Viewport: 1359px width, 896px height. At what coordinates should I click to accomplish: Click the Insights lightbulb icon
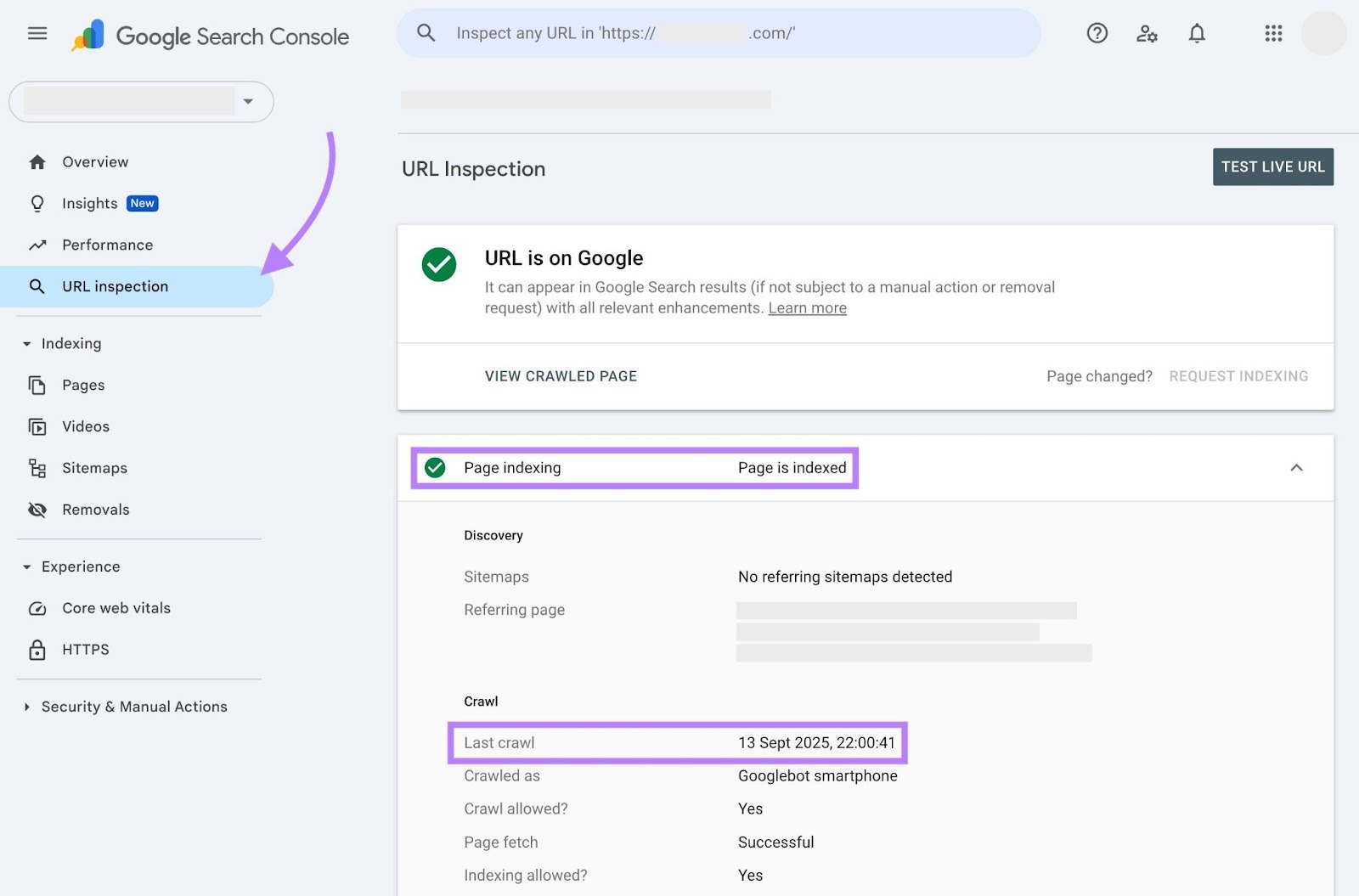(37, 203)
